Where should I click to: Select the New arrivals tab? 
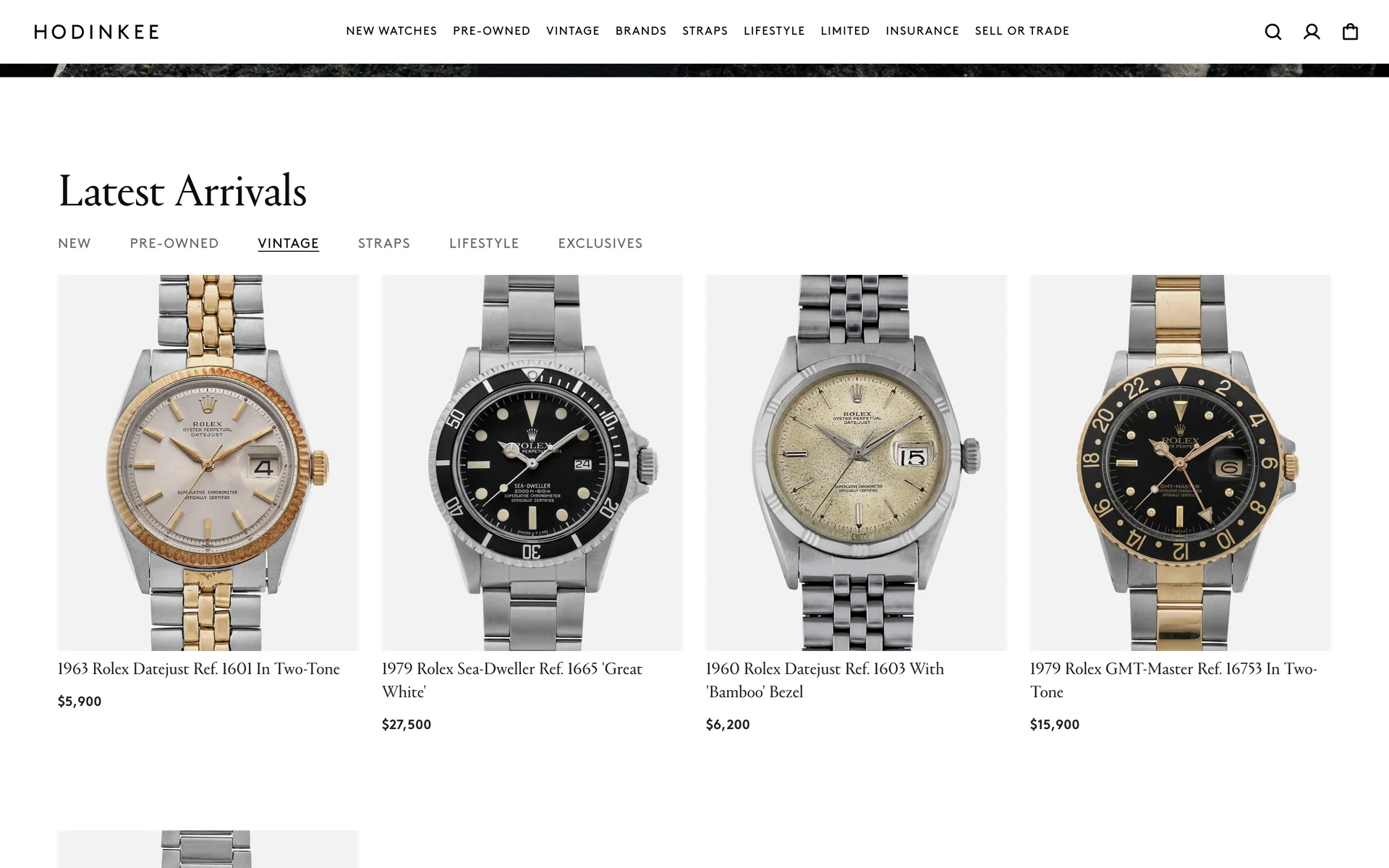point(75,244)
